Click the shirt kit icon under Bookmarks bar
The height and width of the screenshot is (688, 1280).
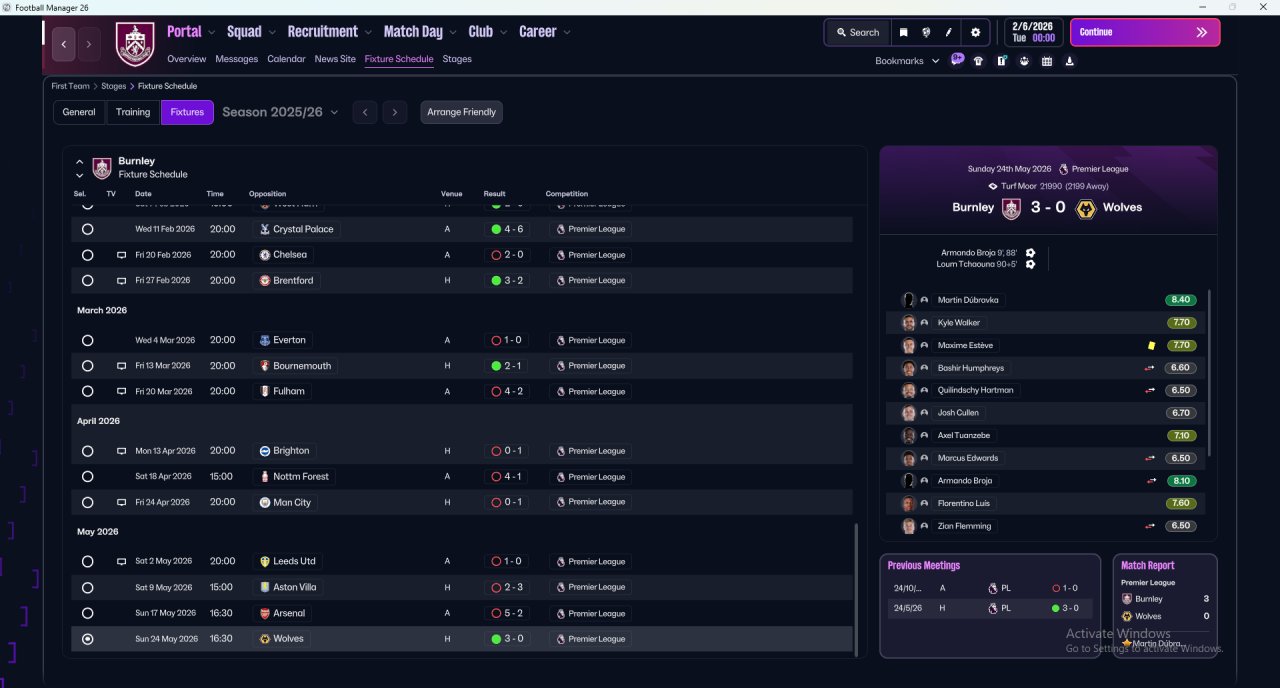click(x=978, y=61)
